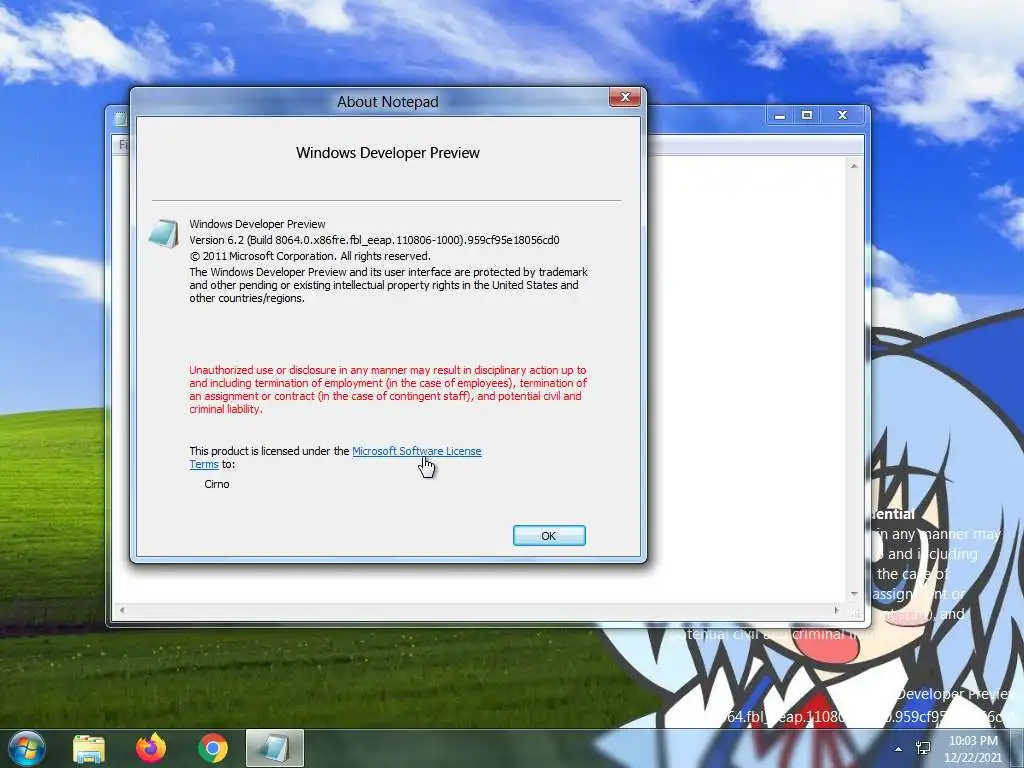
Task: Close the Notepad window behind the dialog
Action: pyautogui.click(x=842, y=116)
